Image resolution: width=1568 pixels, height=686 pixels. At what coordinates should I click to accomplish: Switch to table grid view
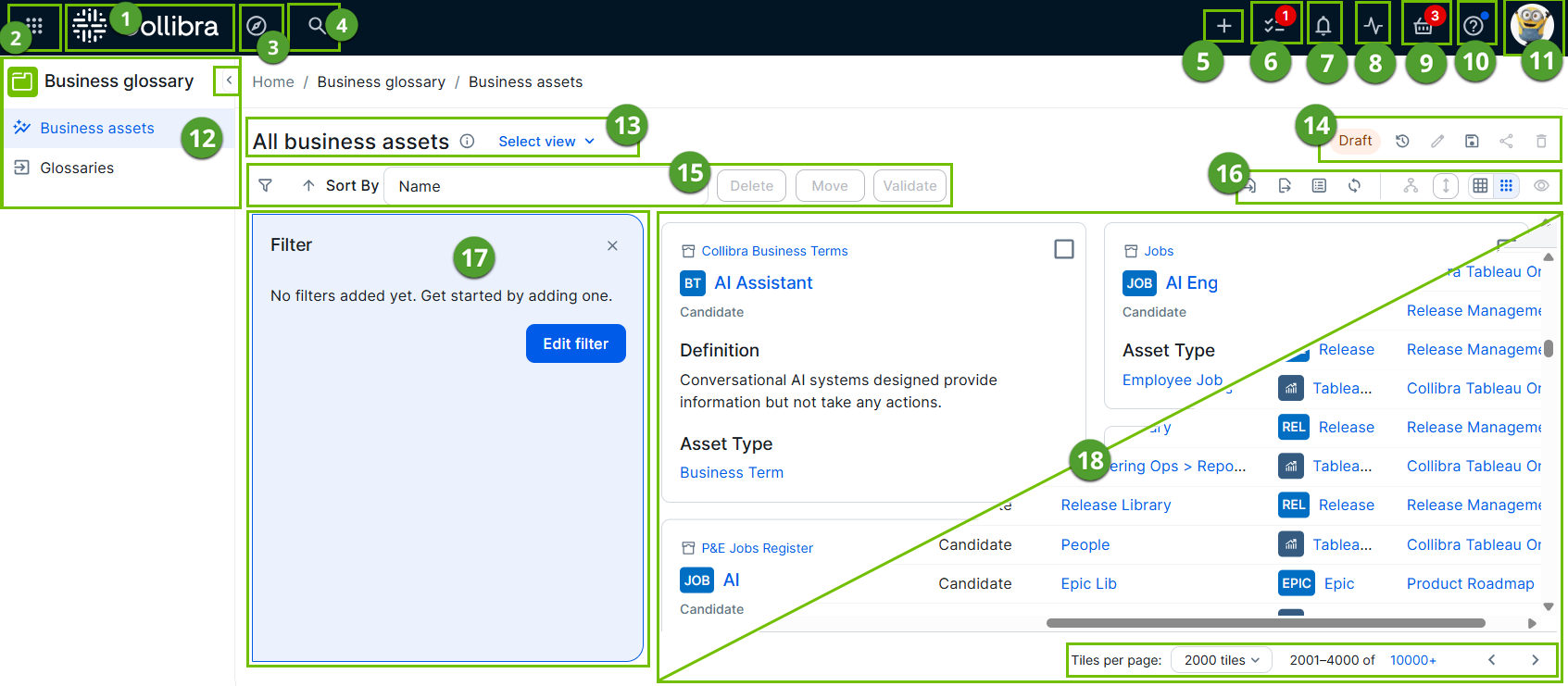[1481, 185]
